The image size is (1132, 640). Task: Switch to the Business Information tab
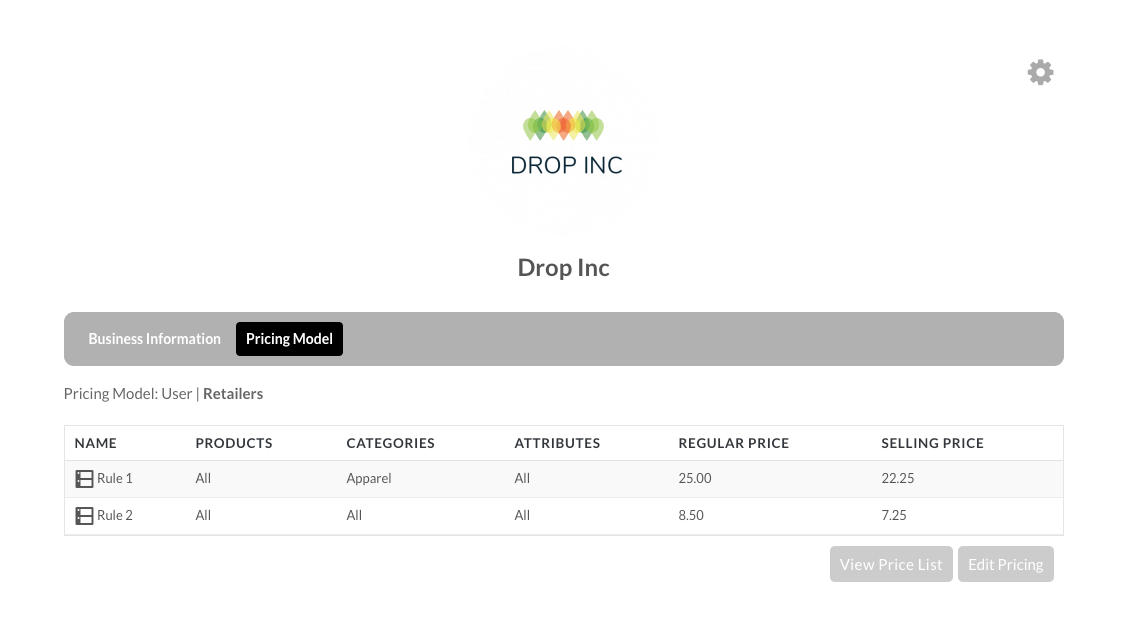pyautogui.click(x=154, y=339)
